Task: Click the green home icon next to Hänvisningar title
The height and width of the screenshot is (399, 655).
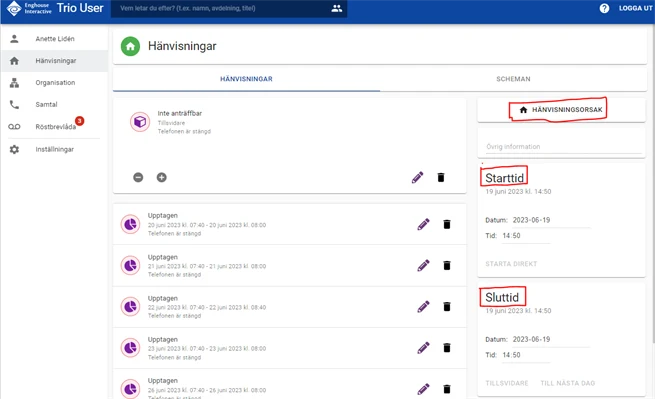Action: (130, 46)
